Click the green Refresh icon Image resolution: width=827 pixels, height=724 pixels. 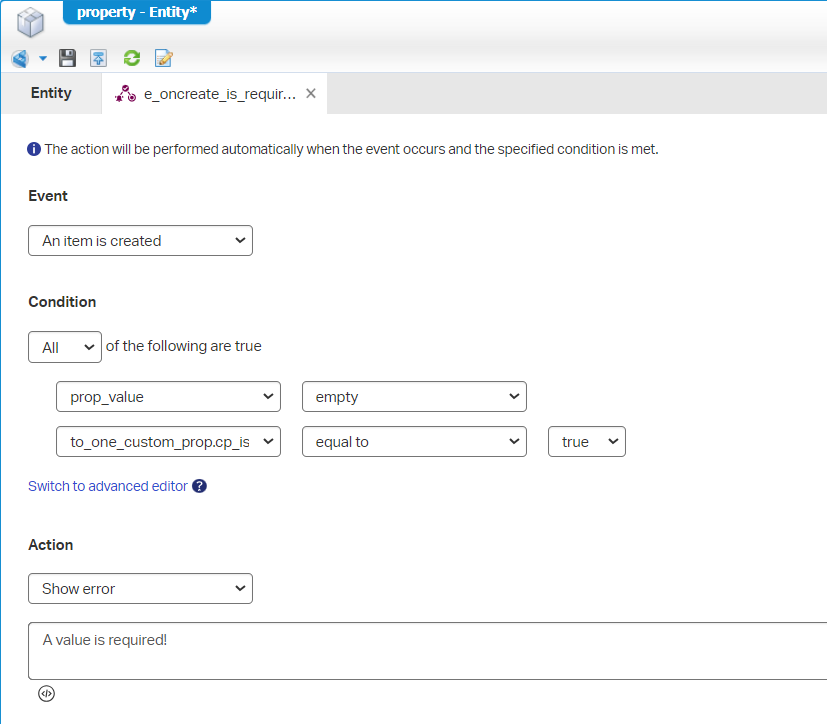tap(131, 58)
